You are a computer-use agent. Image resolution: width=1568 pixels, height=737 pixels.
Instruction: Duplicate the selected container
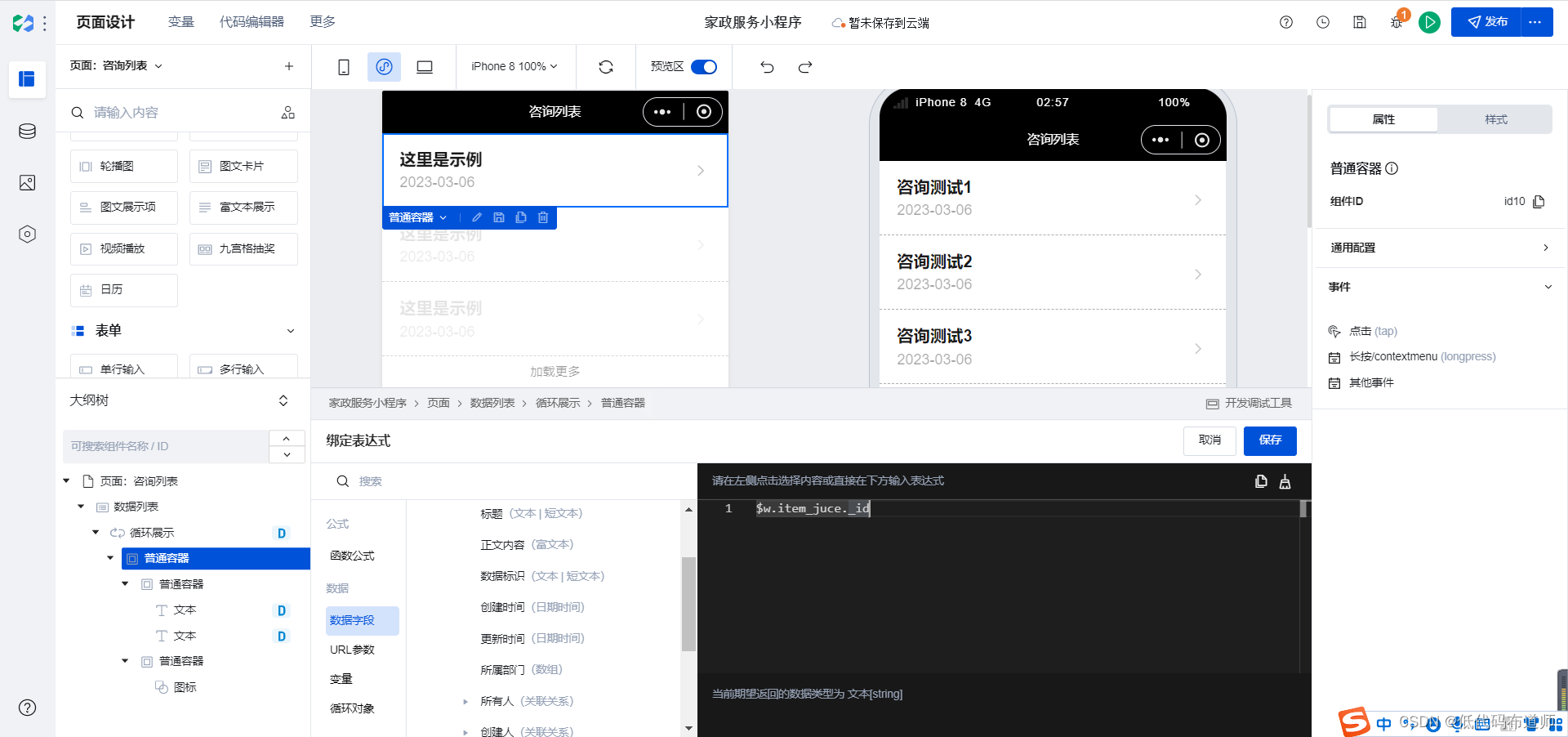tap(521, 217)
